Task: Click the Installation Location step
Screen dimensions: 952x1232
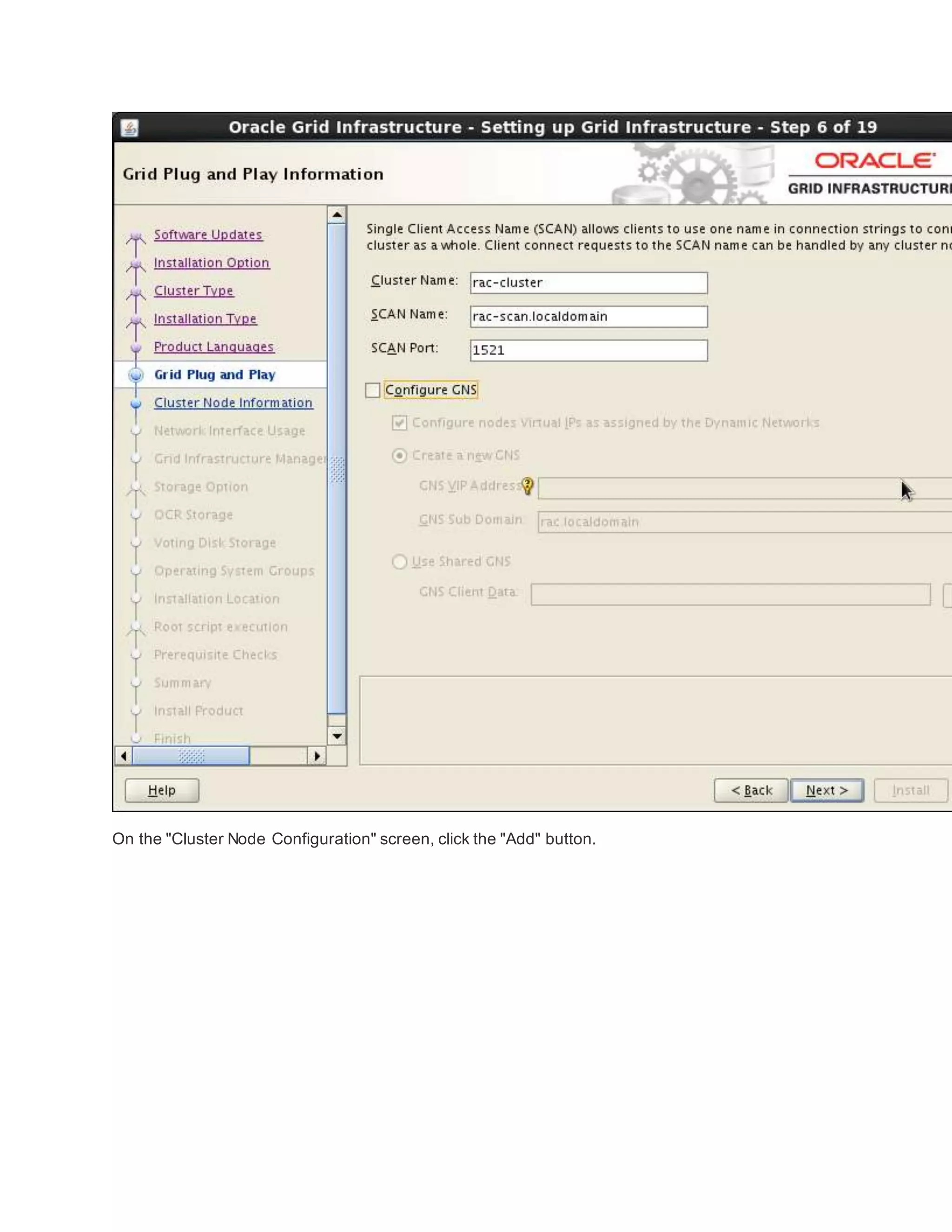Action: coord(217,598)
